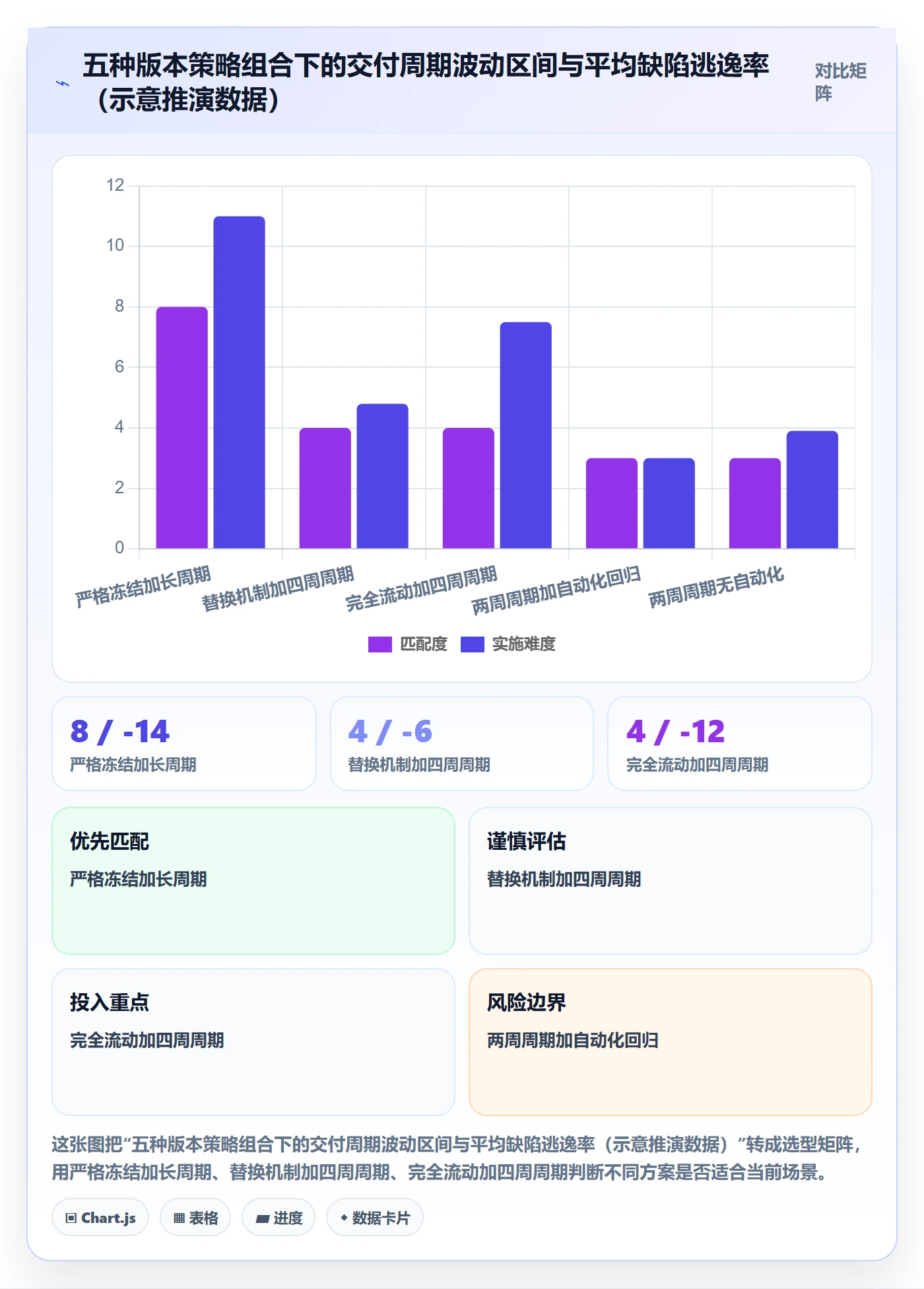
Task: Select the 4 / -12 stat card
Action: tap(740, 744)
